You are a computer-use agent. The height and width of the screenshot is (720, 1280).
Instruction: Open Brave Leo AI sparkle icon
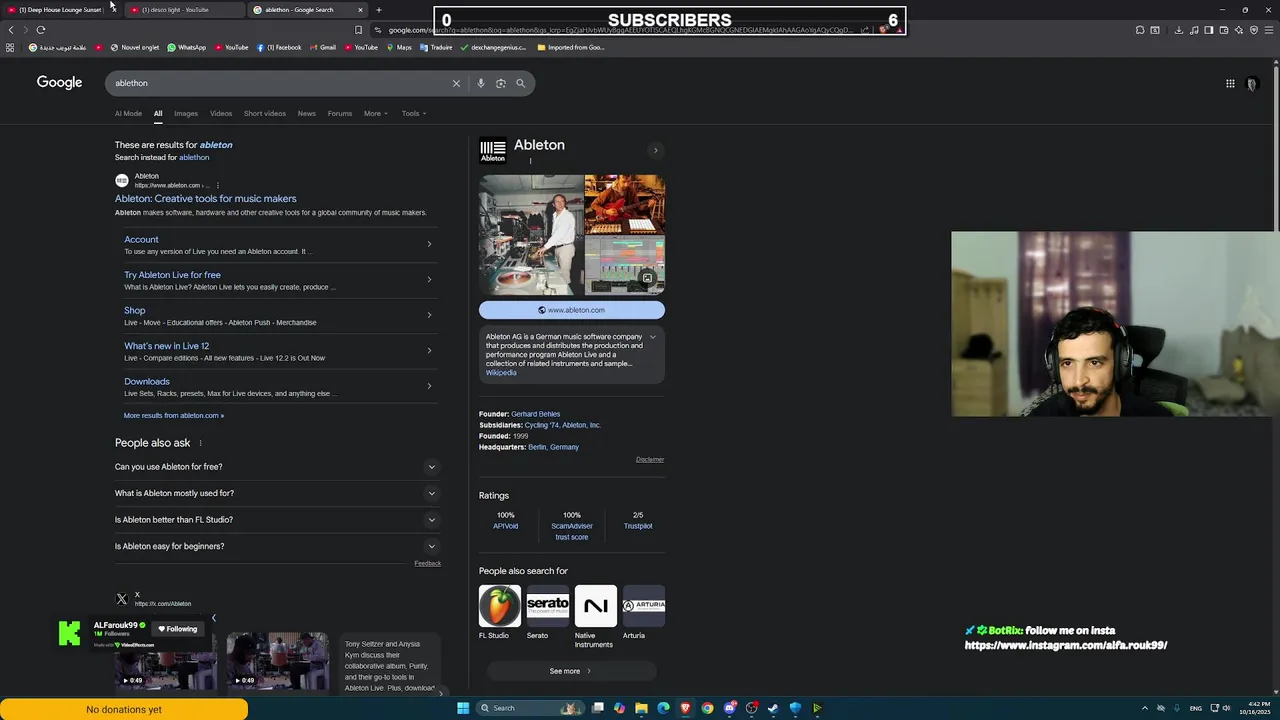coord(1238,30)
